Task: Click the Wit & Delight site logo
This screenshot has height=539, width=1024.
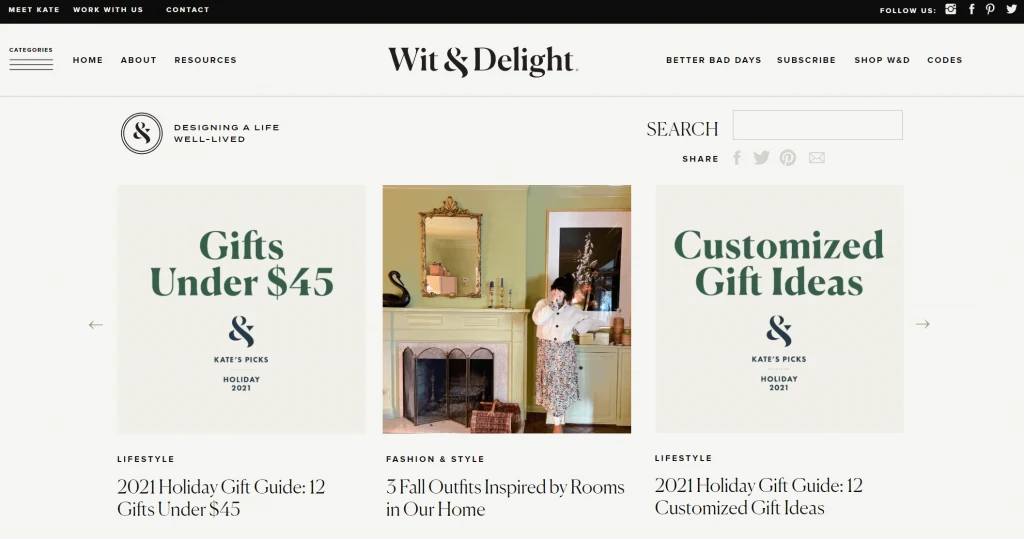Action: tap(483, 61)
